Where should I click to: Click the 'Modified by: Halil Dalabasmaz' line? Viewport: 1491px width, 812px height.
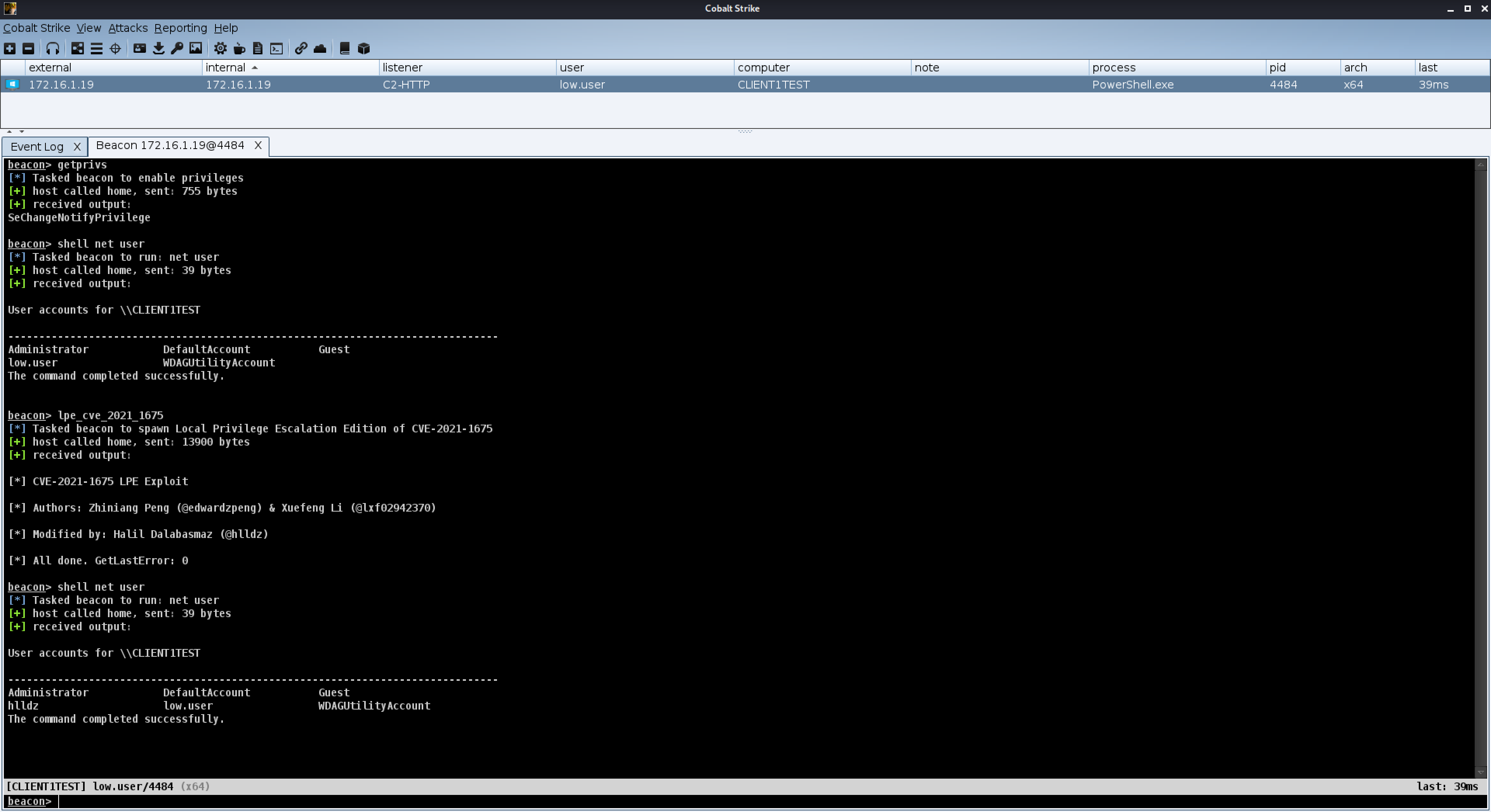pyautogui.click(x=138, y=534)
